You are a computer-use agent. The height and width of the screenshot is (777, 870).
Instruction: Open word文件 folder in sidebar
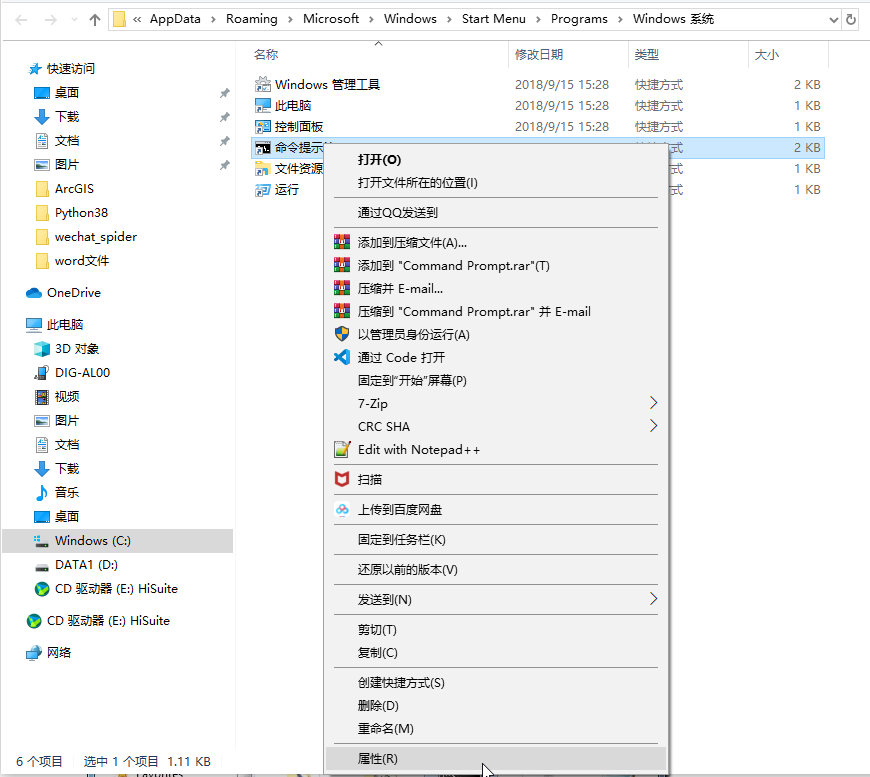pos(82,261)
